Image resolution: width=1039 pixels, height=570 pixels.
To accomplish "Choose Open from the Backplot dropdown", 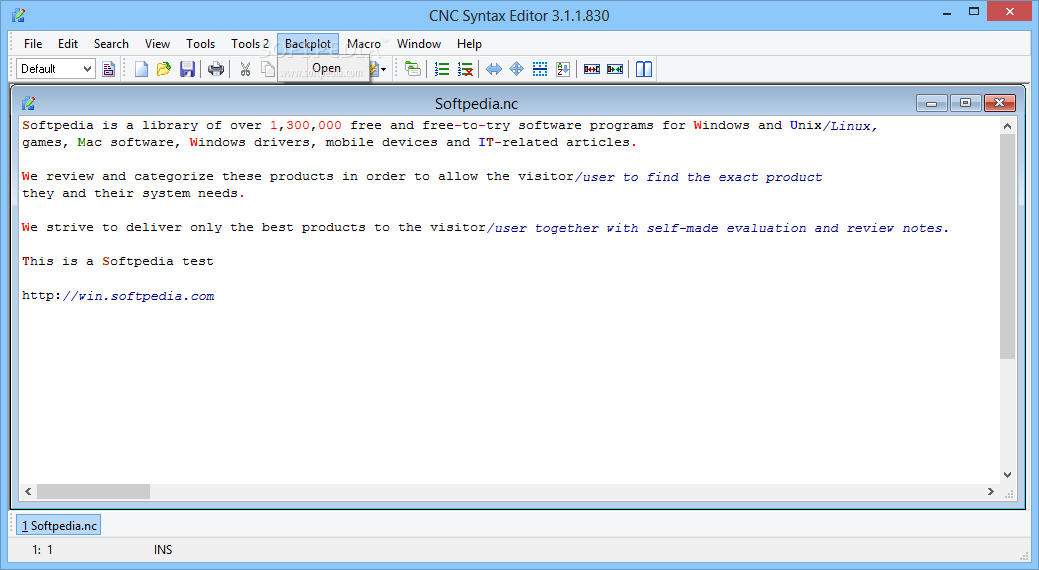I will tap(323, 68).
